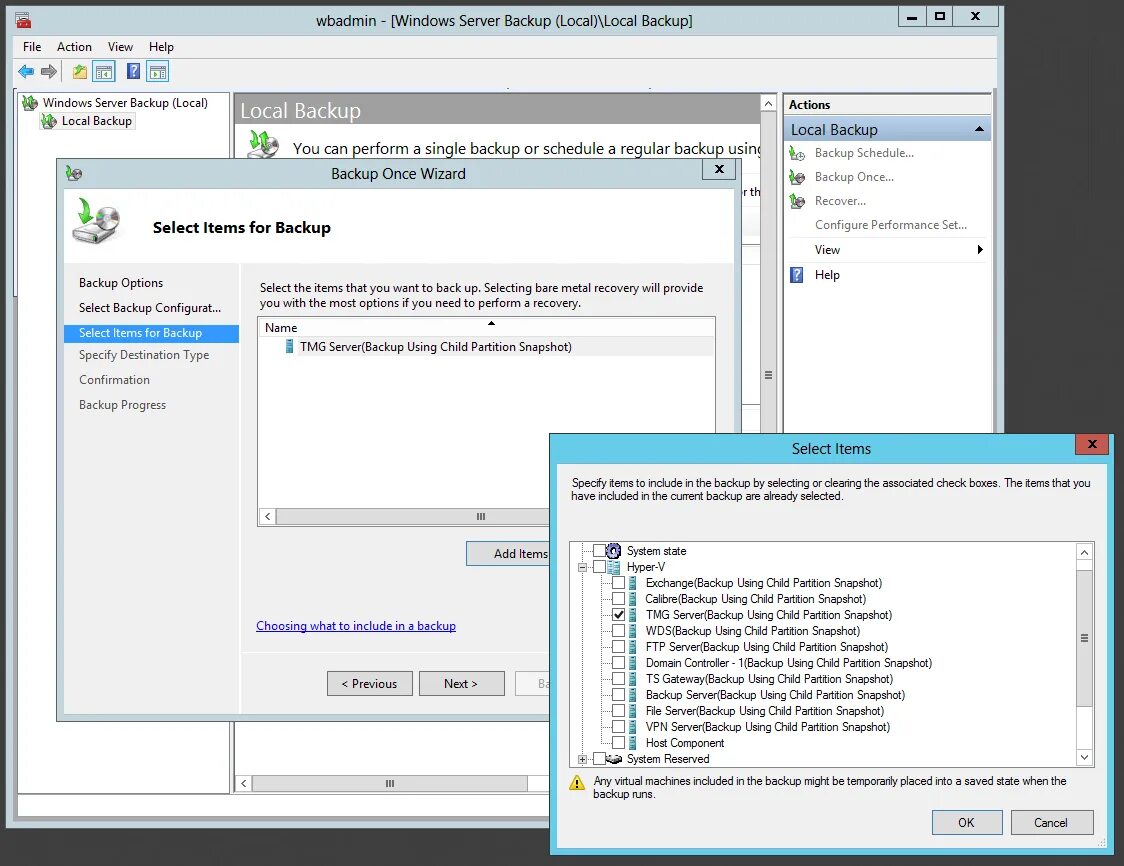Image resolution: width=1124 pixels, height=866 pixels.
Task: Collapse the Hyper-V tree node
Action: point(582,567)
